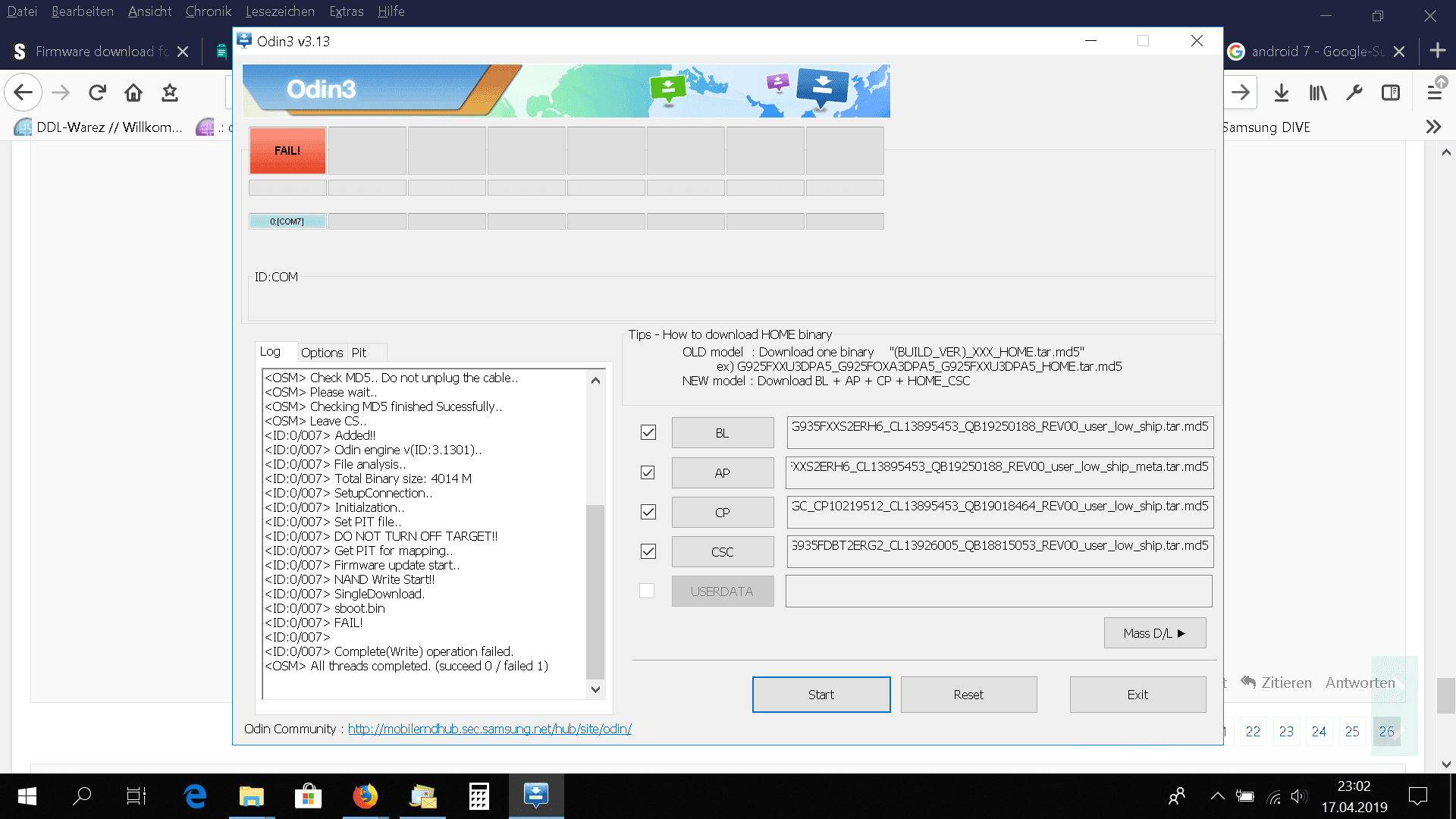The height and width of the screenshot is (819, 1456).
Task: Click the AP file select button
Action: 723,473
